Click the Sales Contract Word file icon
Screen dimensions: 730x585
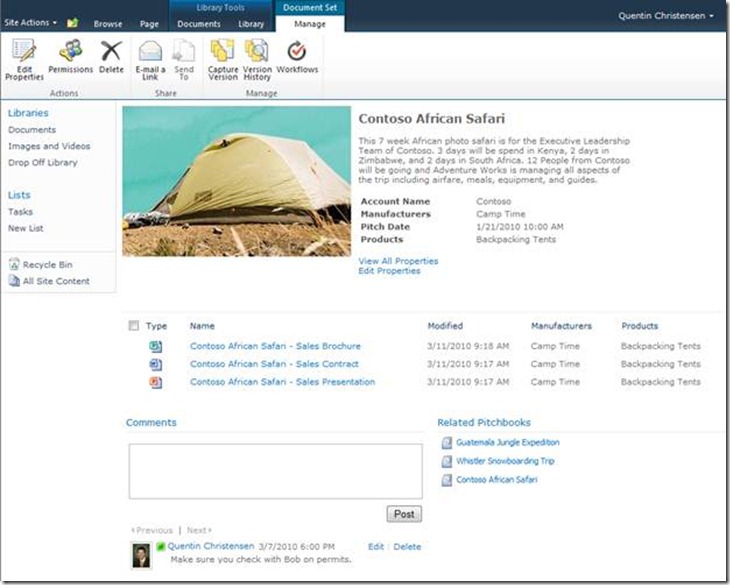(155, 364)
